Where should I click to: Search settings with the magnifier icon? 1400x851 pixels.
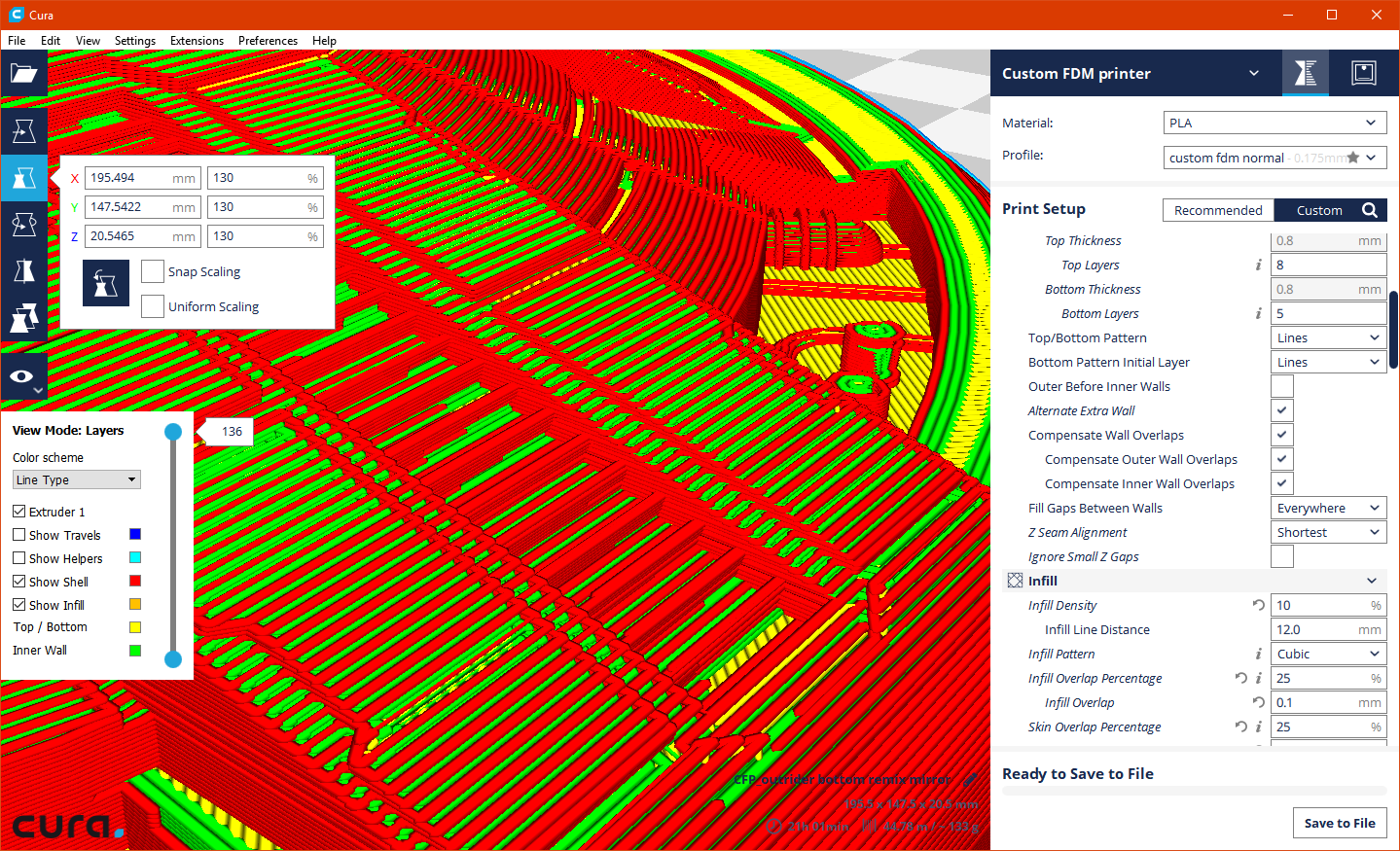(x=1370, y=210)
